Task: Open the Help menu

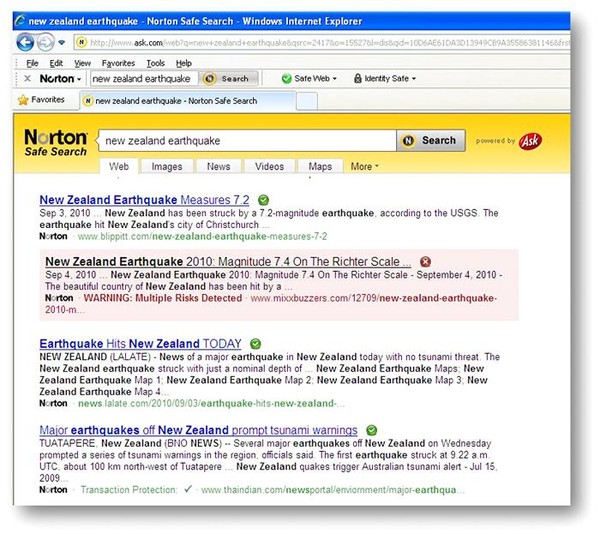Action: (x=184, y=63)
